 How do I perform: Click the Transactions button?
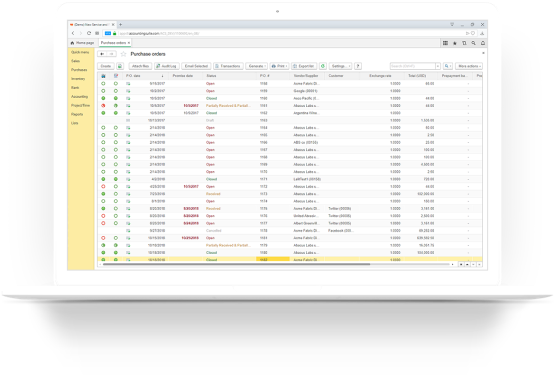pyautogui.click(x=228, y=66)
